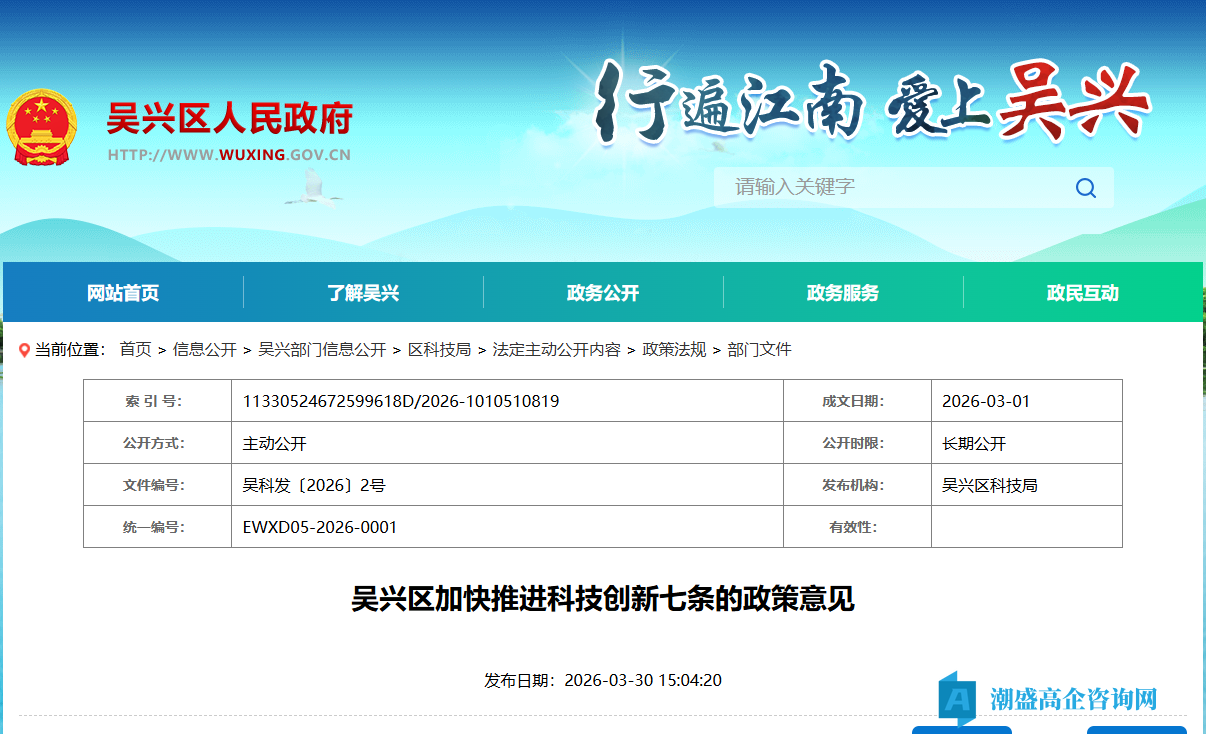Click the 行遍江南 爱上吴兴 banner artwork
Viewport: 1206px width, 734px height.
click(x=870, y=105)
